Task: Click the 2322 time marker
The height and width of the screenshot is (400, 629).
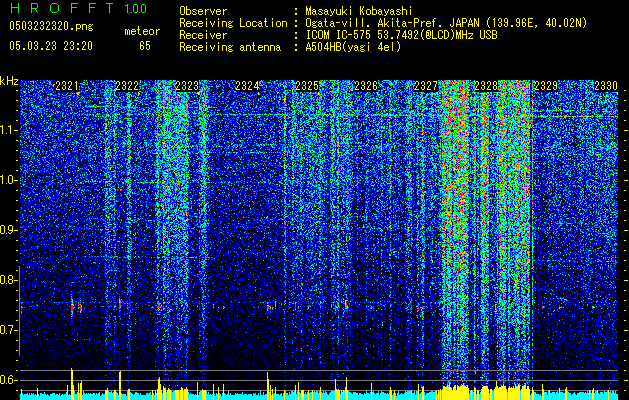Action: pos(127,86)
